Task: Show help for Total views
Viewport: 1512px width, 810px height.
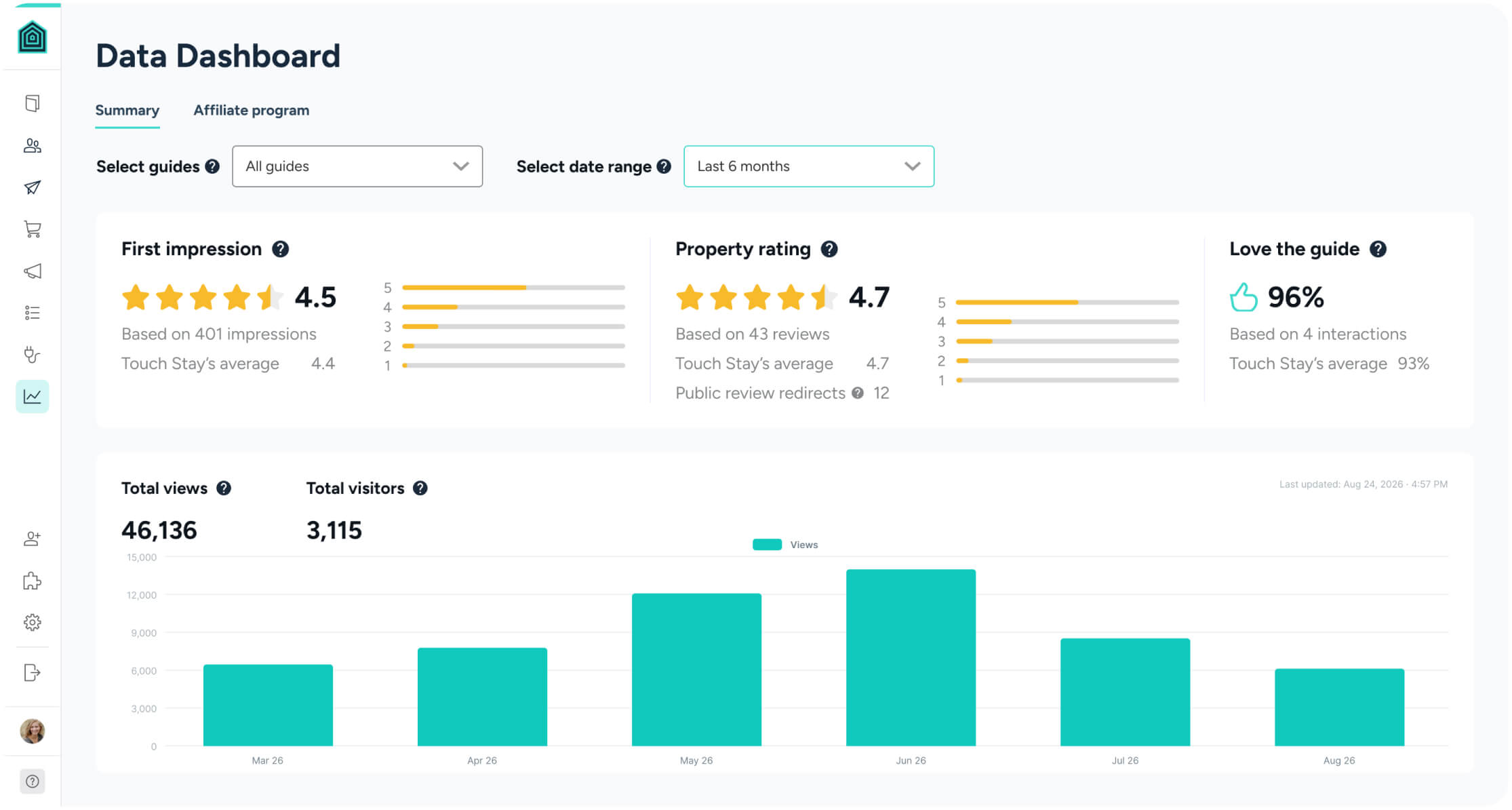Action: (x=224, y=488)
